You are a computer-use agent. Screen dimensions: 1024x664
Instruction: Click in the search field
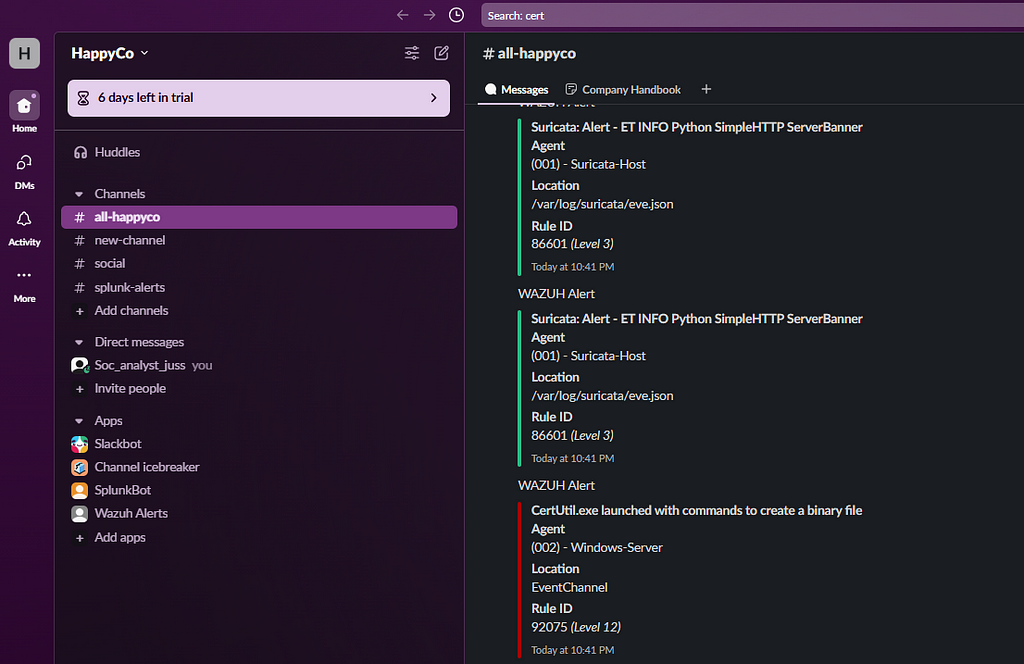752,16
